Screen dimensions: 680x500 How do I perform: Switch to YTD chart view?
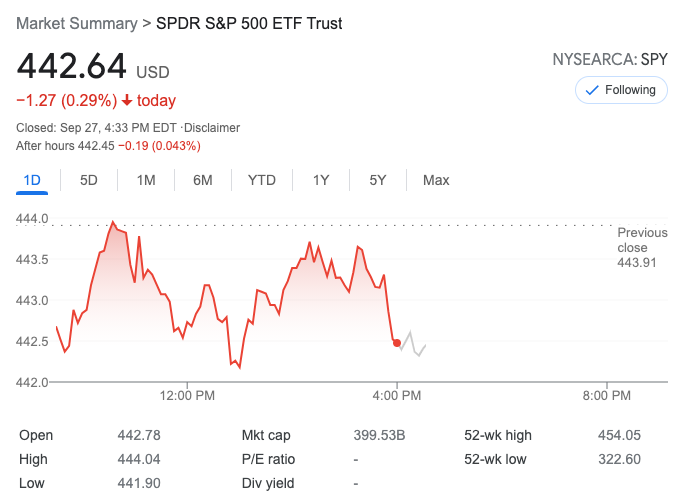coord(262,180)
